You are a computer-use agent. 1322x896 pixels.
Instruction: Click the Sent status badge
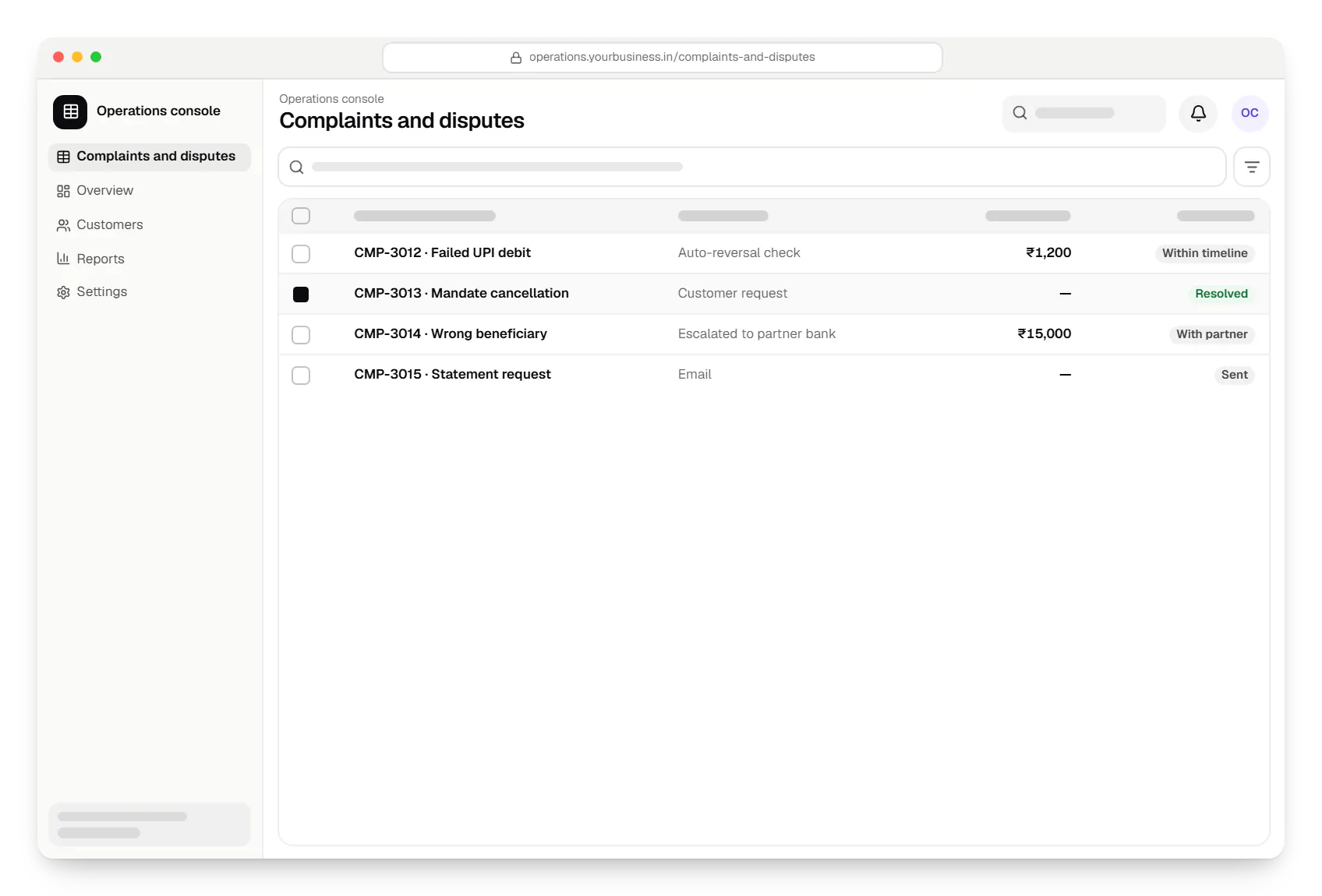pyautogui.click(x=1234, y=375)
